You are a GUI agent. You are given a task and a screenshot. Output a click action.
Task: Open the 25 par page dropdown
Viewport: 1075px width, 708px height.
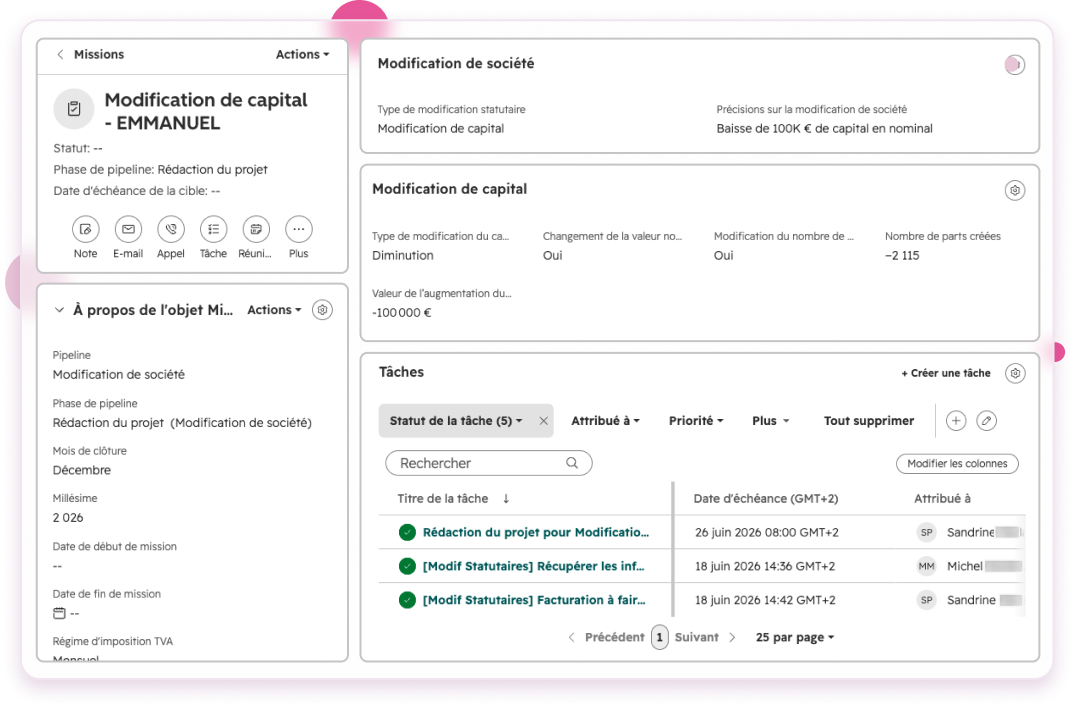coord(795,637)
